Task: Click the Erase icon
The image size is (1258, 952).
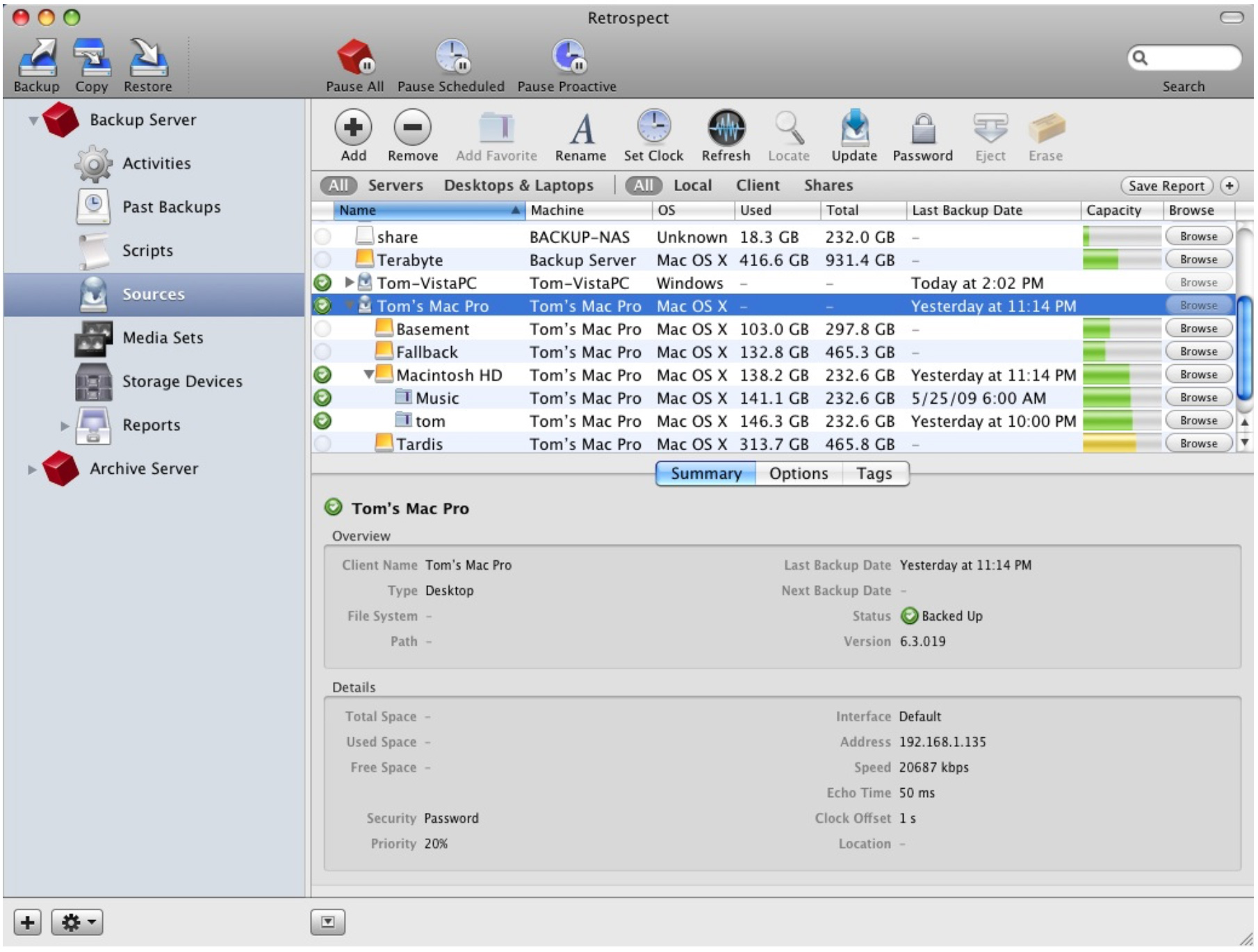Action: coord(1046,129)
